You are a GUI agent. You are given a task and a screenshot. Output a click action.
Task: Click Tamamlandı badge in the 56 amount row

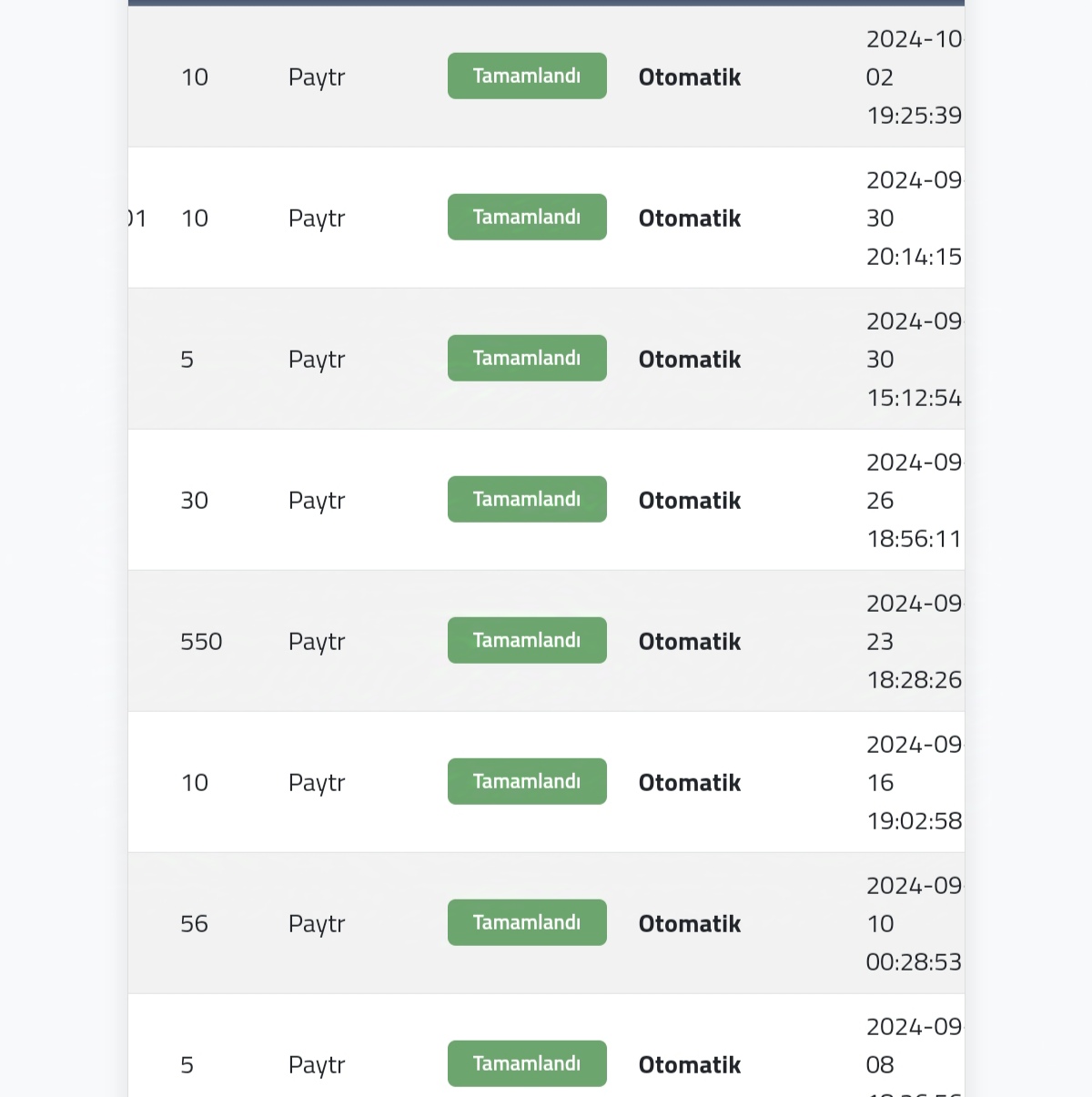(527, 922)
